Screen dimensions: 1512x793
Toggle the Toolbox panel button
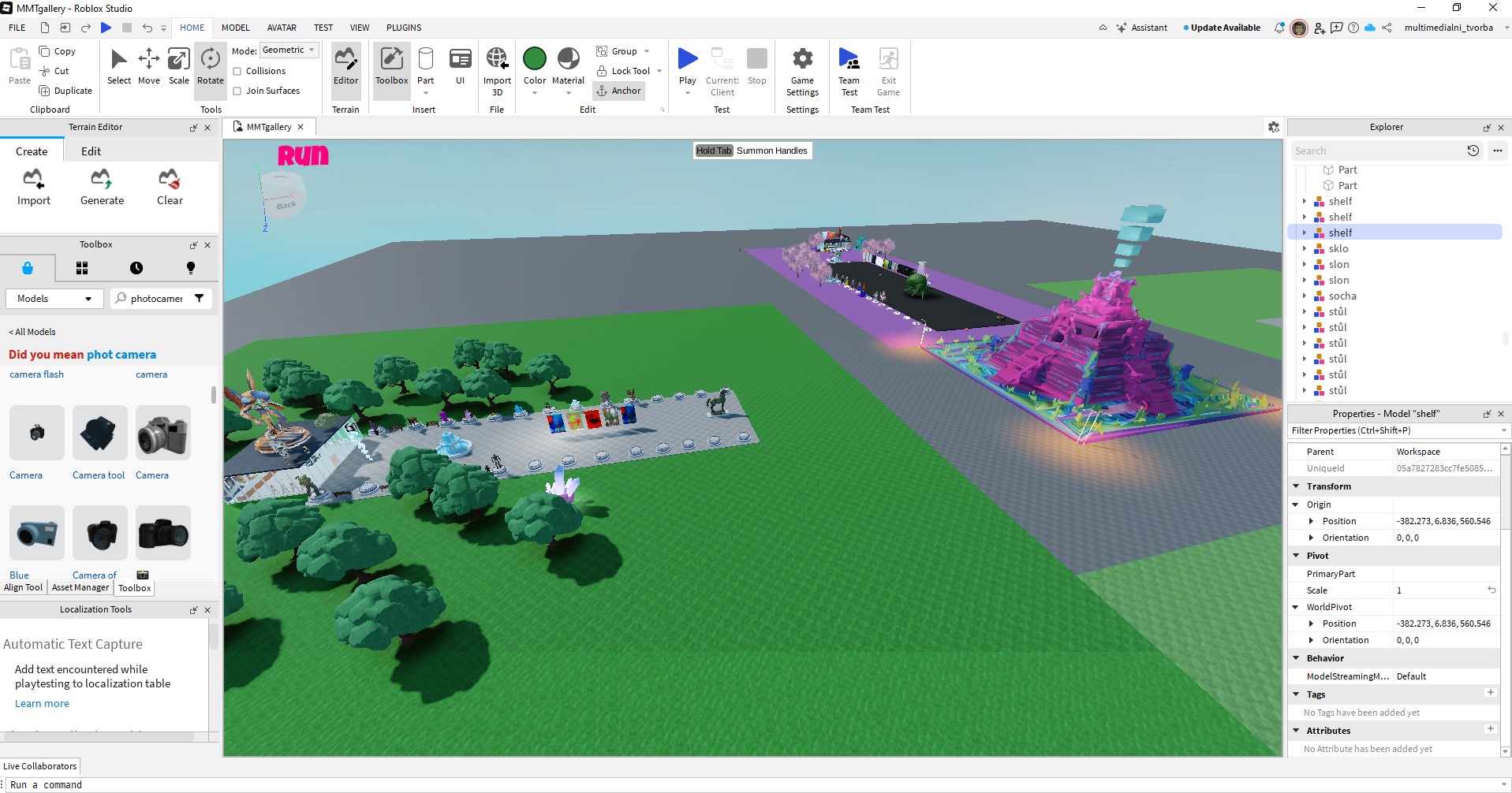tap(392, 67)
